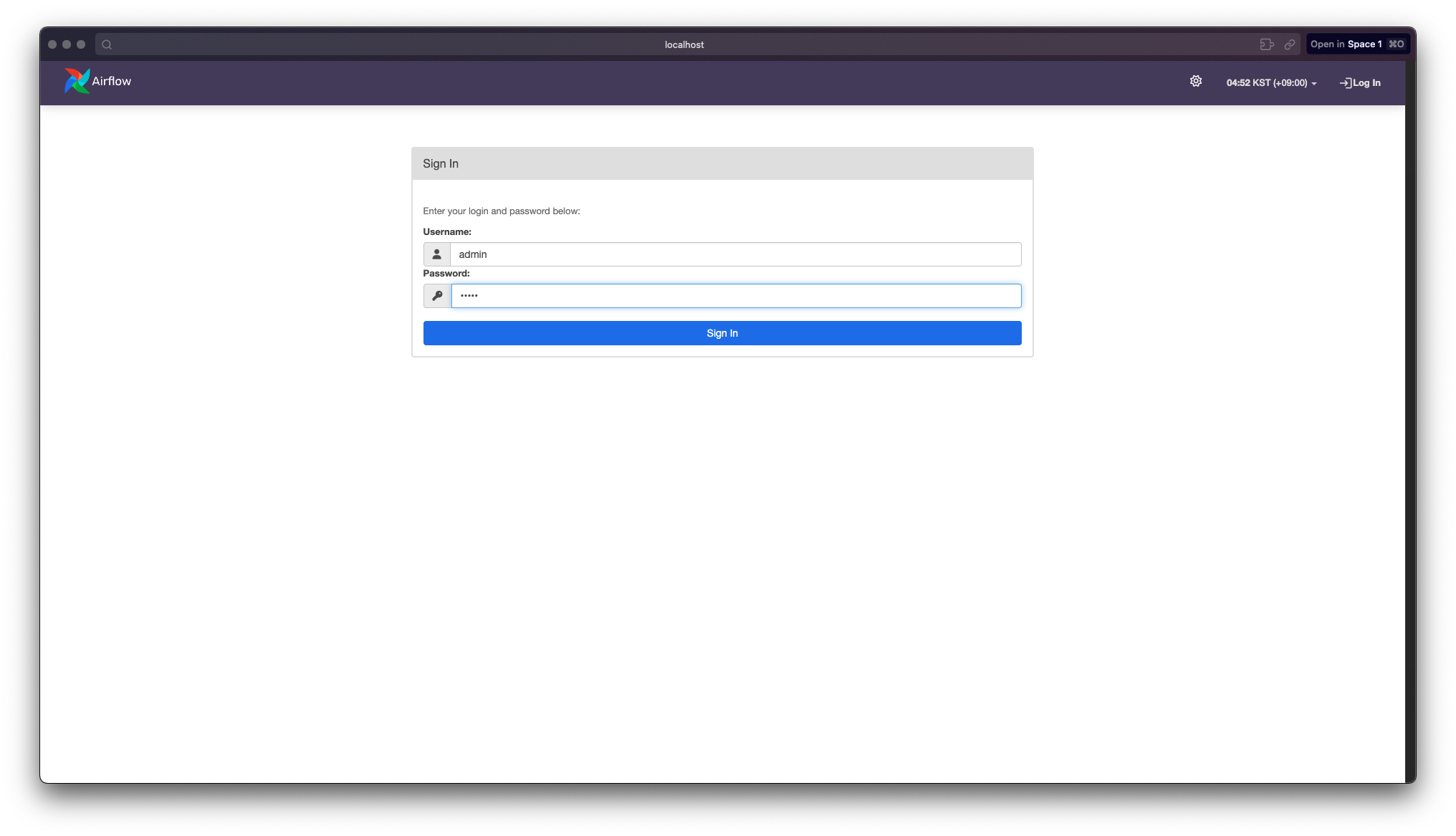The width and height of the screenshot is (1456, 836).
Task: Focus the Password input field
Action: (x=736, y=296)
